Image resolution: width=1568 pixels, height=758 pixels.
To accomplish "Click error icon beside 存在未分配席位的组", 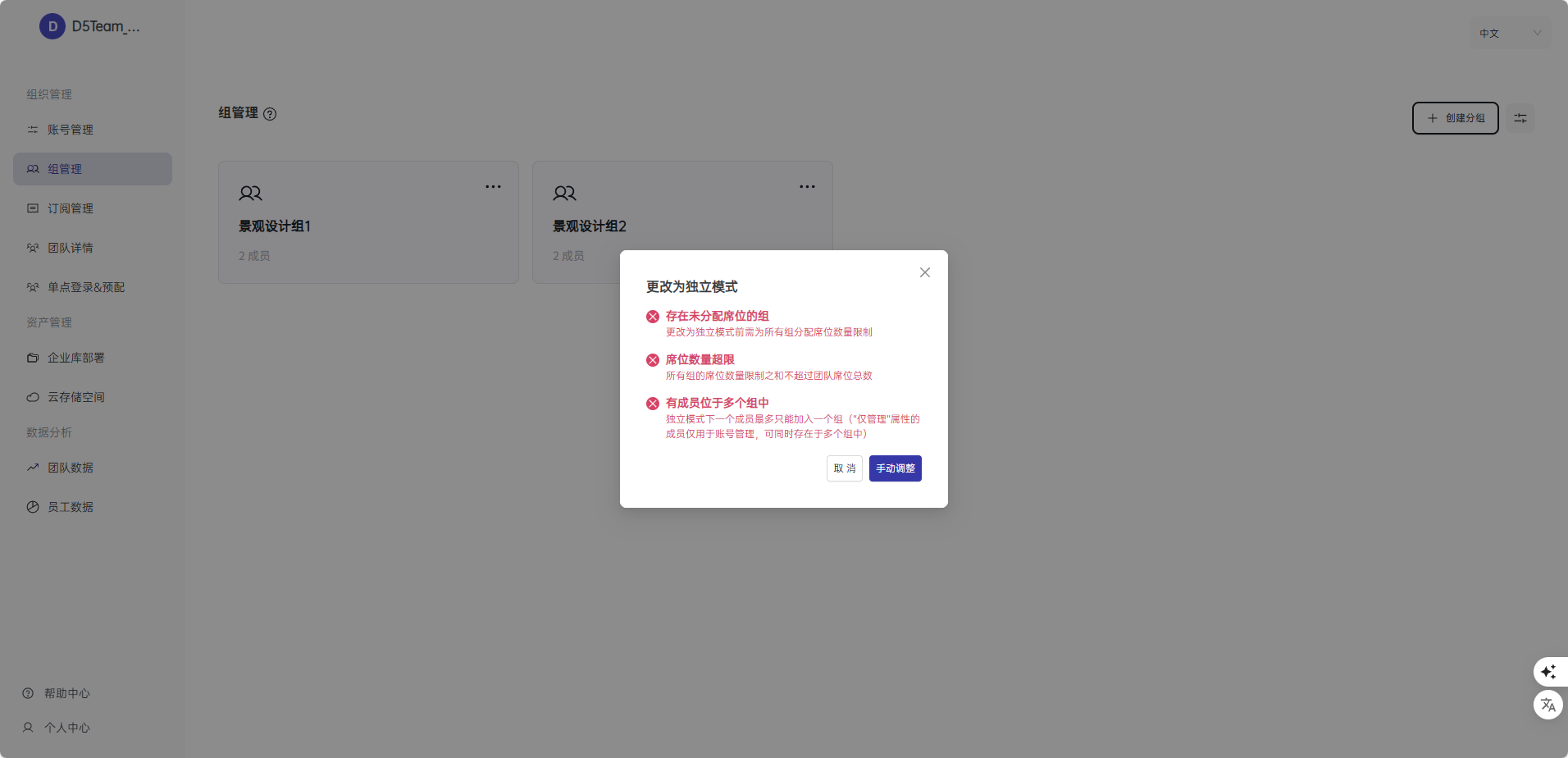I will tap(653, 317).
